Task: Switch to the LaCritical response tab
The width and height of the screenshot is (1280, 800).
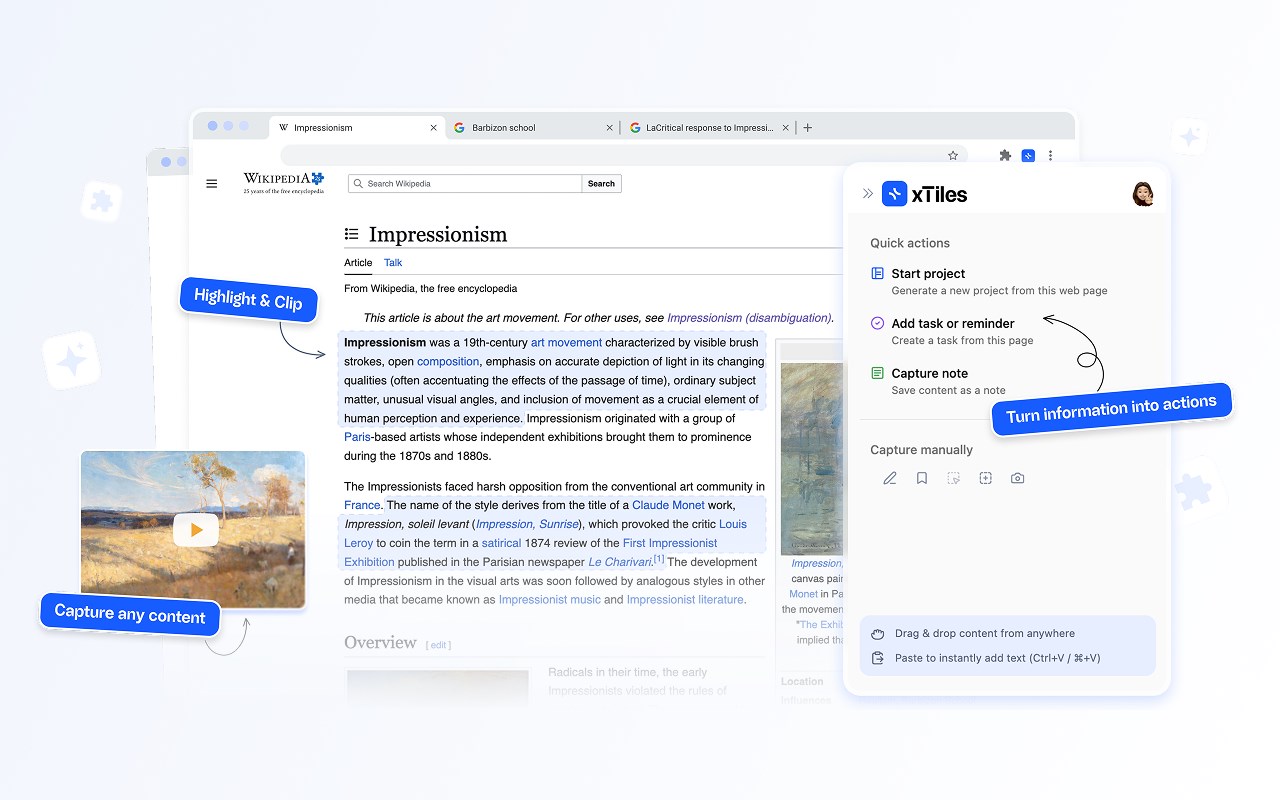Action: (709, 128)
